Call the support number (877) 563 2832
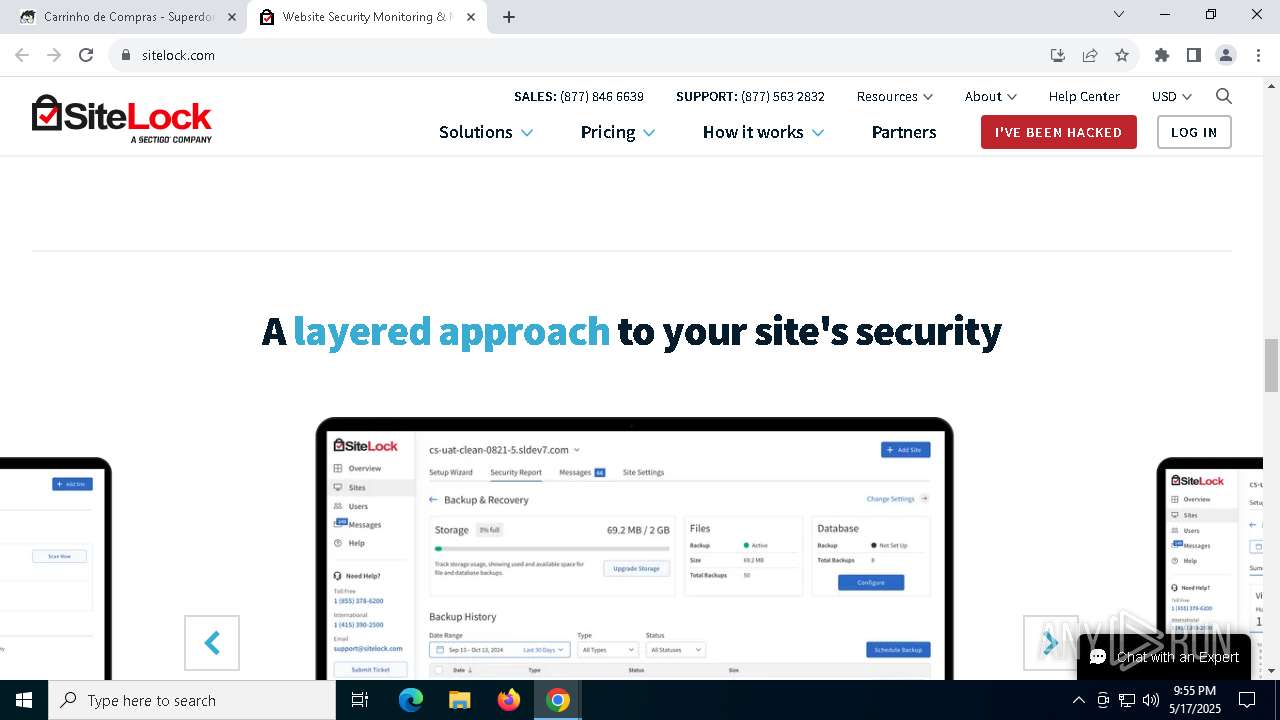The width and height of the screenshot is (1280, 720). [x=783, y=97]
